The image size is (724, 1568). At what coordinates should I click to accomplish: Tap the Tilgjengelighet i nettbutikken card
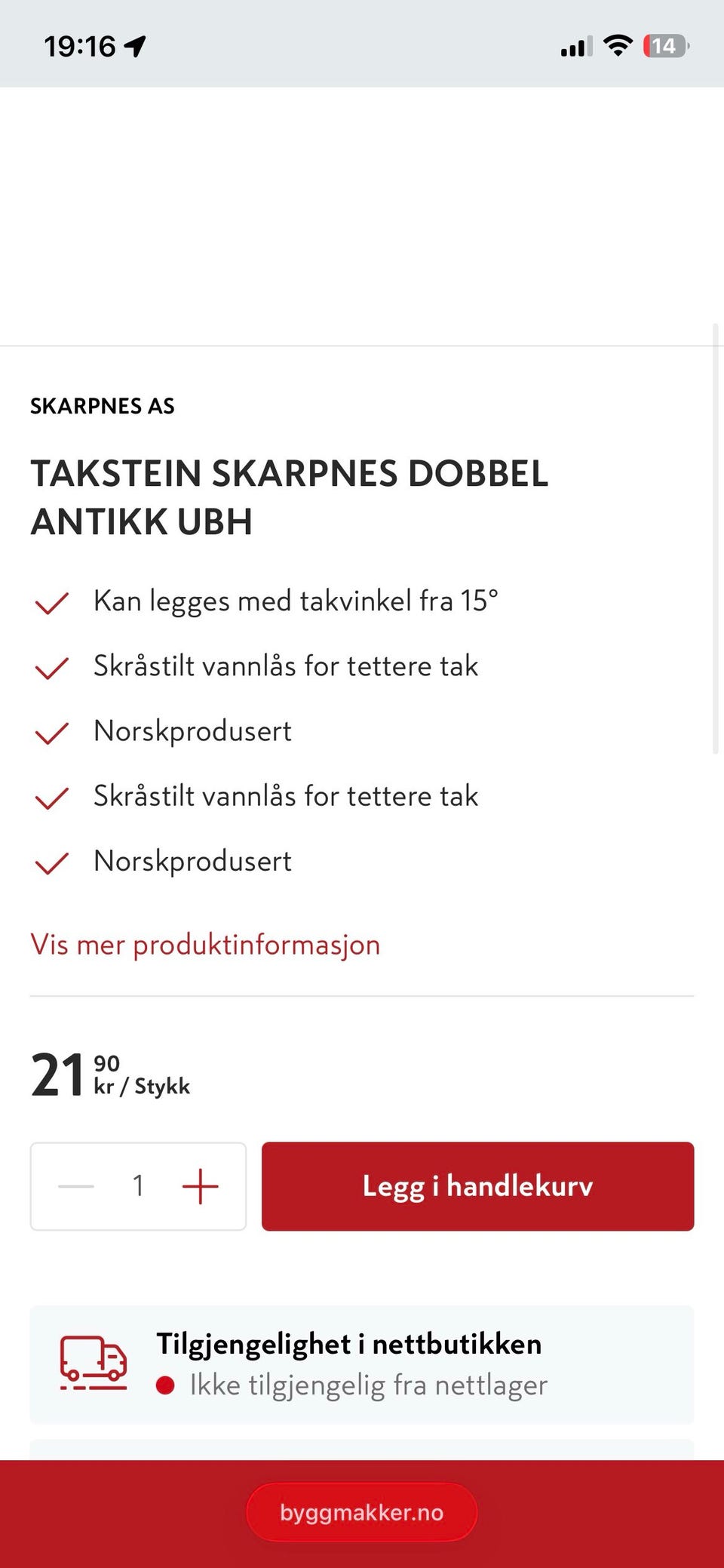[x=362, y=1364]
